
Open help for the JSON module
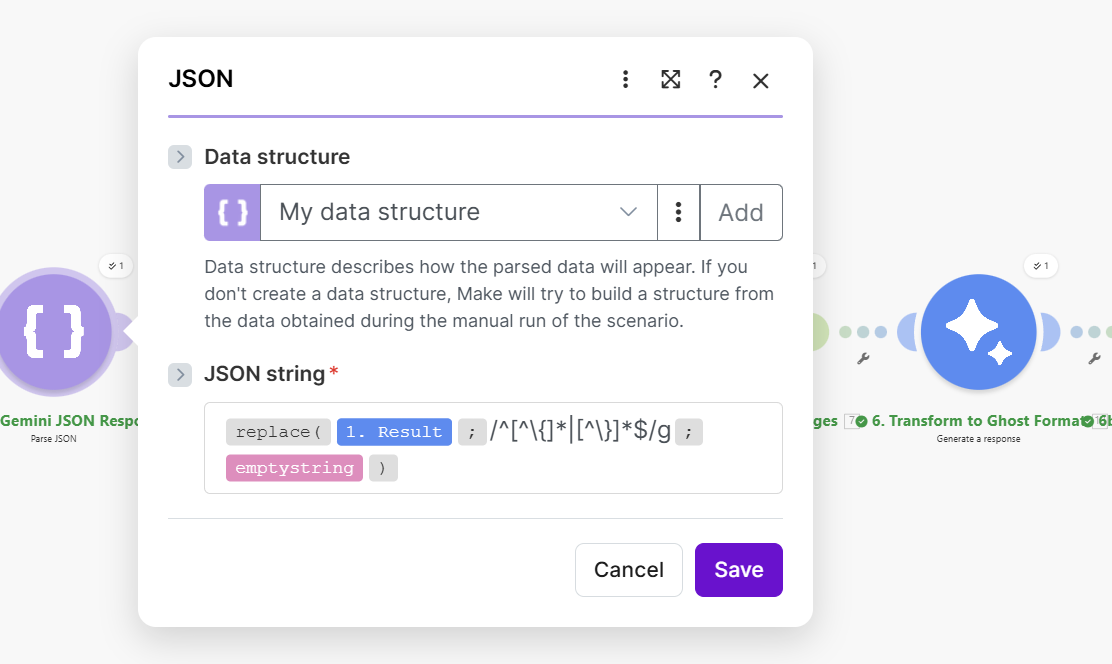(715, 80)
